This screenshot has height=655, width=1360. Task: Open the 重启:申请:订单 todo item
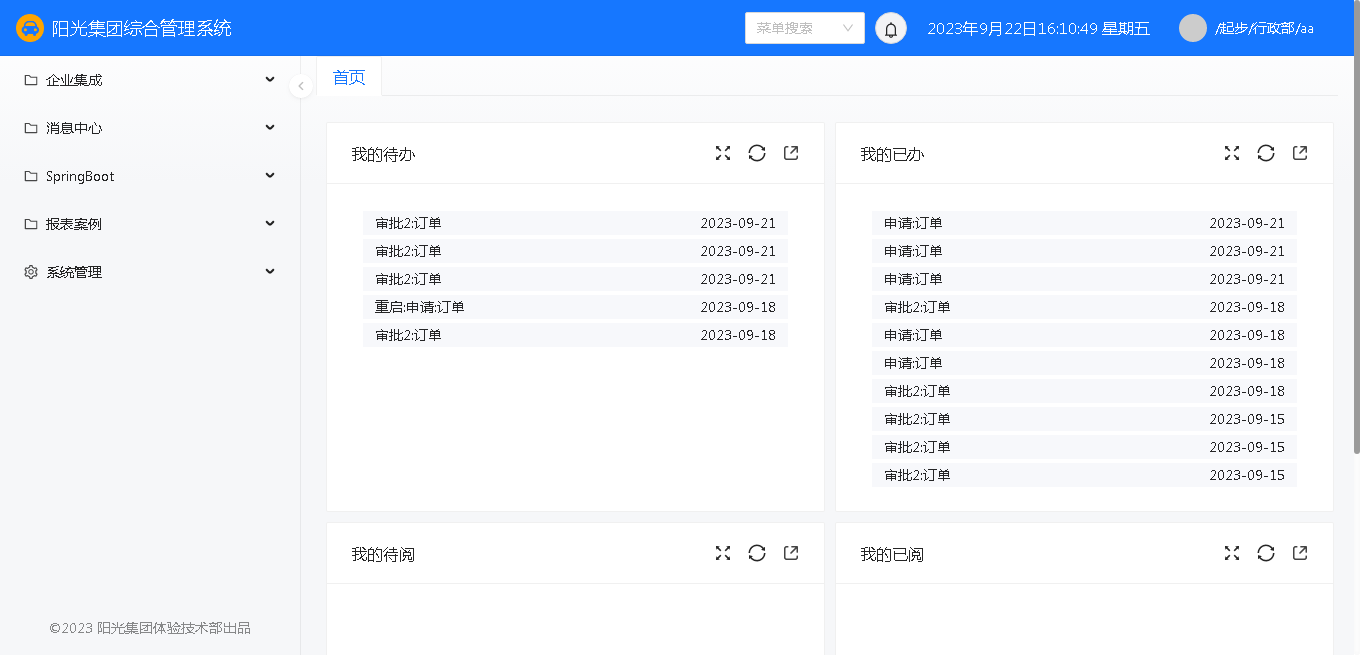[x=420, y=307]
